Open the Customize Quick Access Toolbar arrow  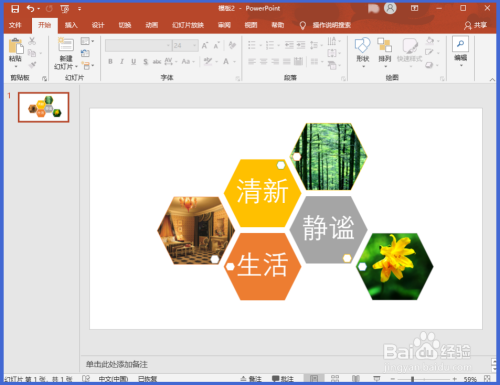tap(79, 9)
